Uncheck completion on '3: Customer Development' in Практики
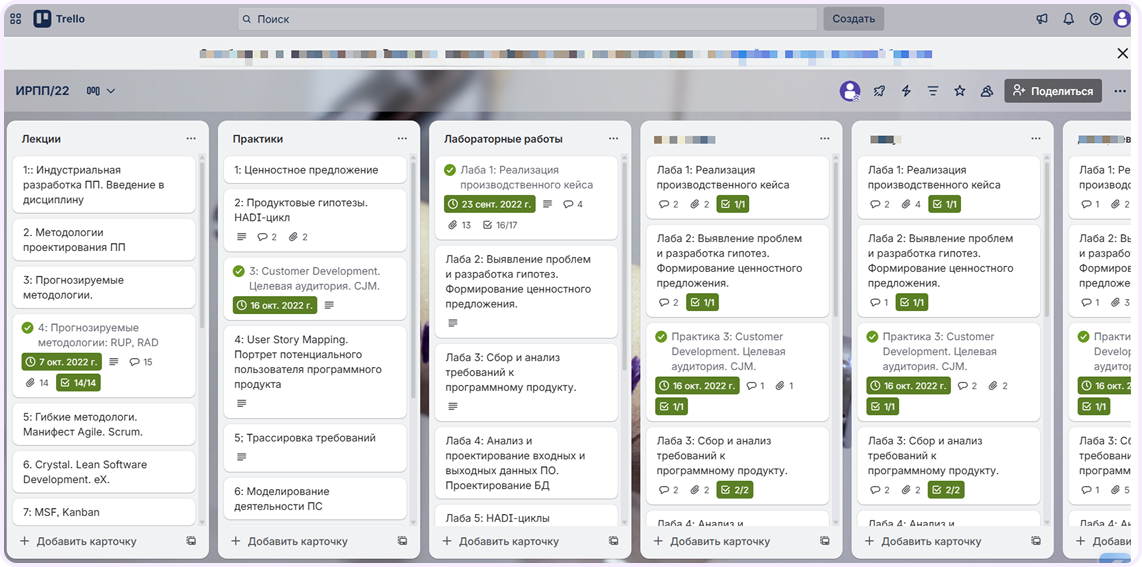Image resolution: width=1142 pixels, height=567 pixels. (239, 271)
